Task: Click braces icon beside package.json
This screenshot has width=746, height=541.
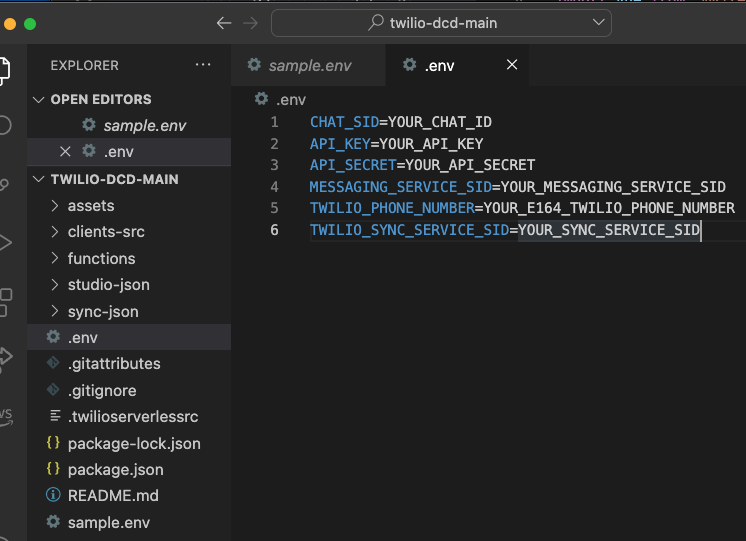Action: click(x=53, y=469)
